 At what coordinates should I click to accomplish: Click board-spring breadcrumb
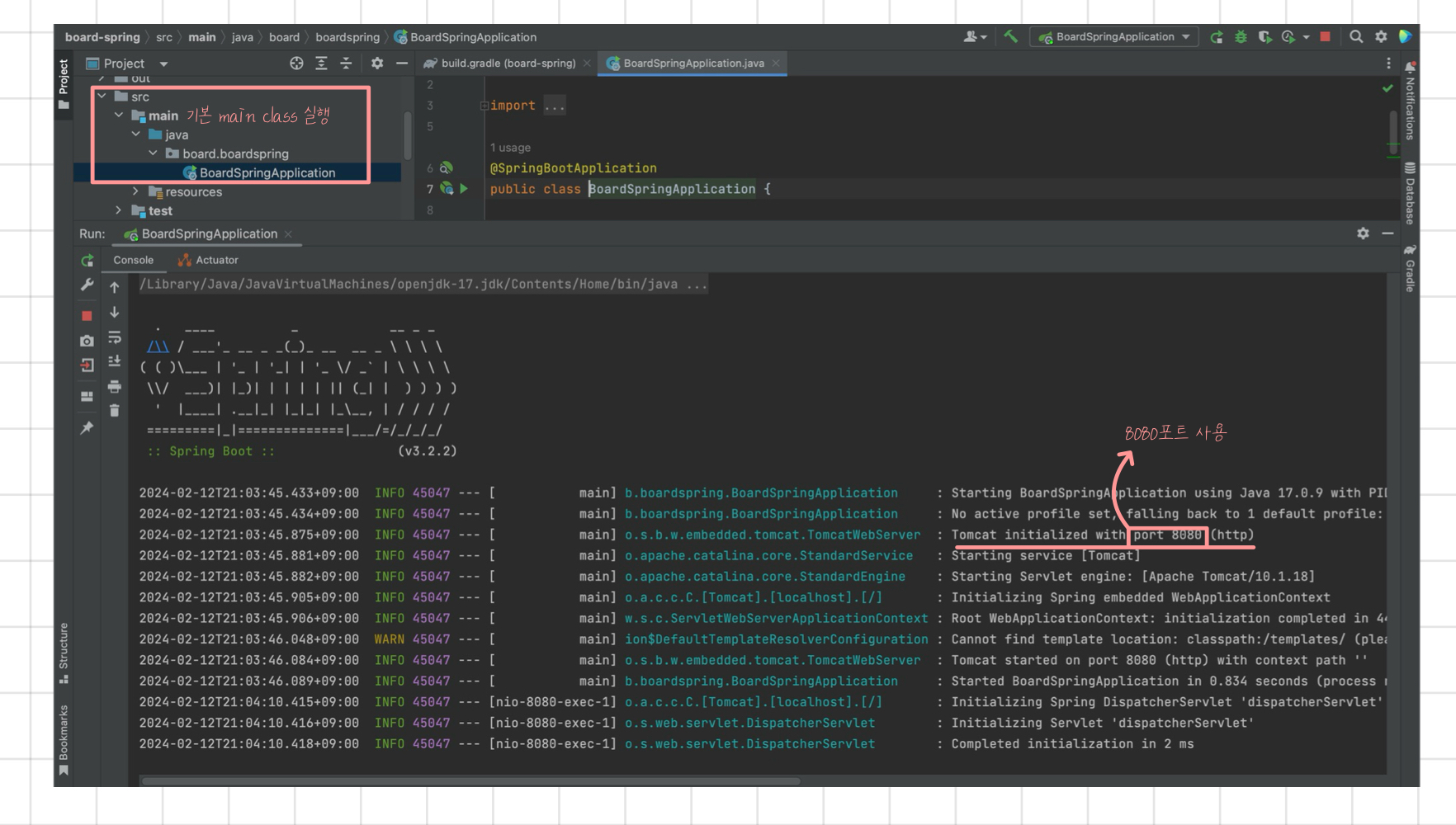pyautogui.click(x=102, y=37)
